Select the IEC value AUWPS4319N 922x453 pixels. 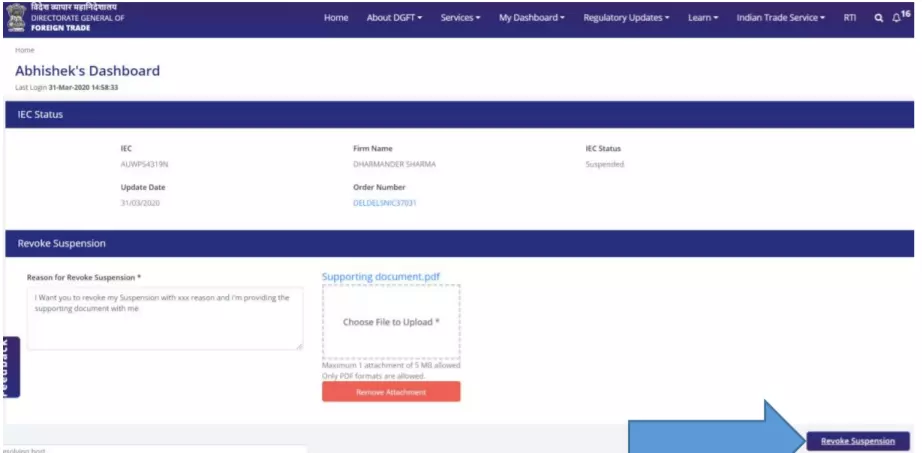pyautogui.click(x=144, y=165)
